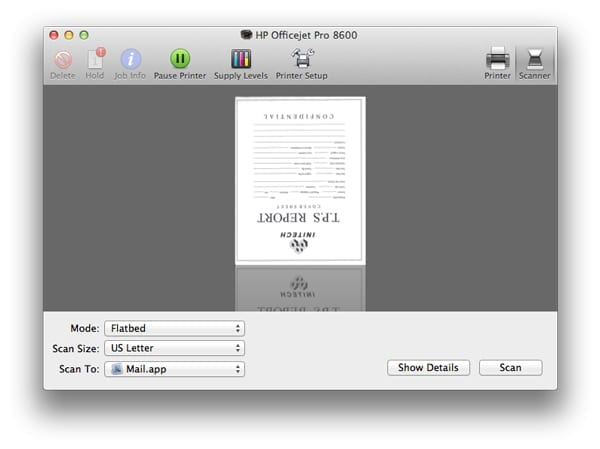Screen dimensions: 600x449
Task: Click the HP Officejet Pro 8600 window title
Action: coord(306,35)
